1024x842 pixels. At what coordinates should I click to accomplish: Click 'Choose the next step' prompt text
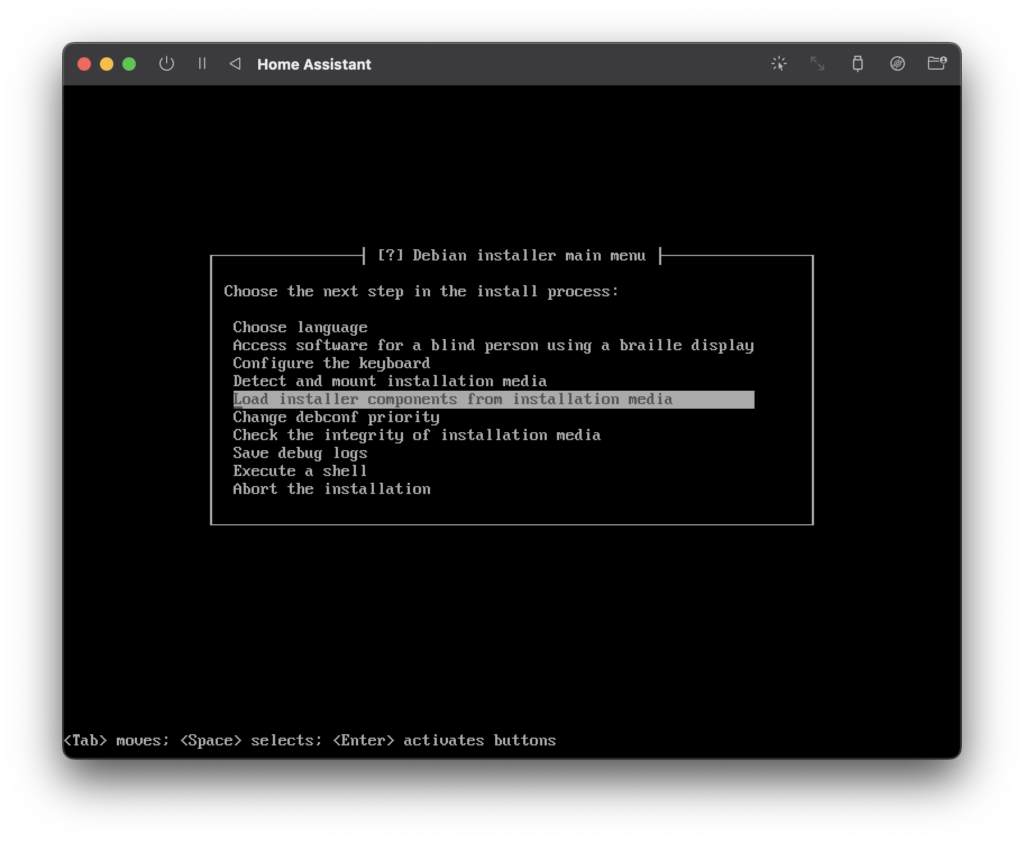pos(421,291)
